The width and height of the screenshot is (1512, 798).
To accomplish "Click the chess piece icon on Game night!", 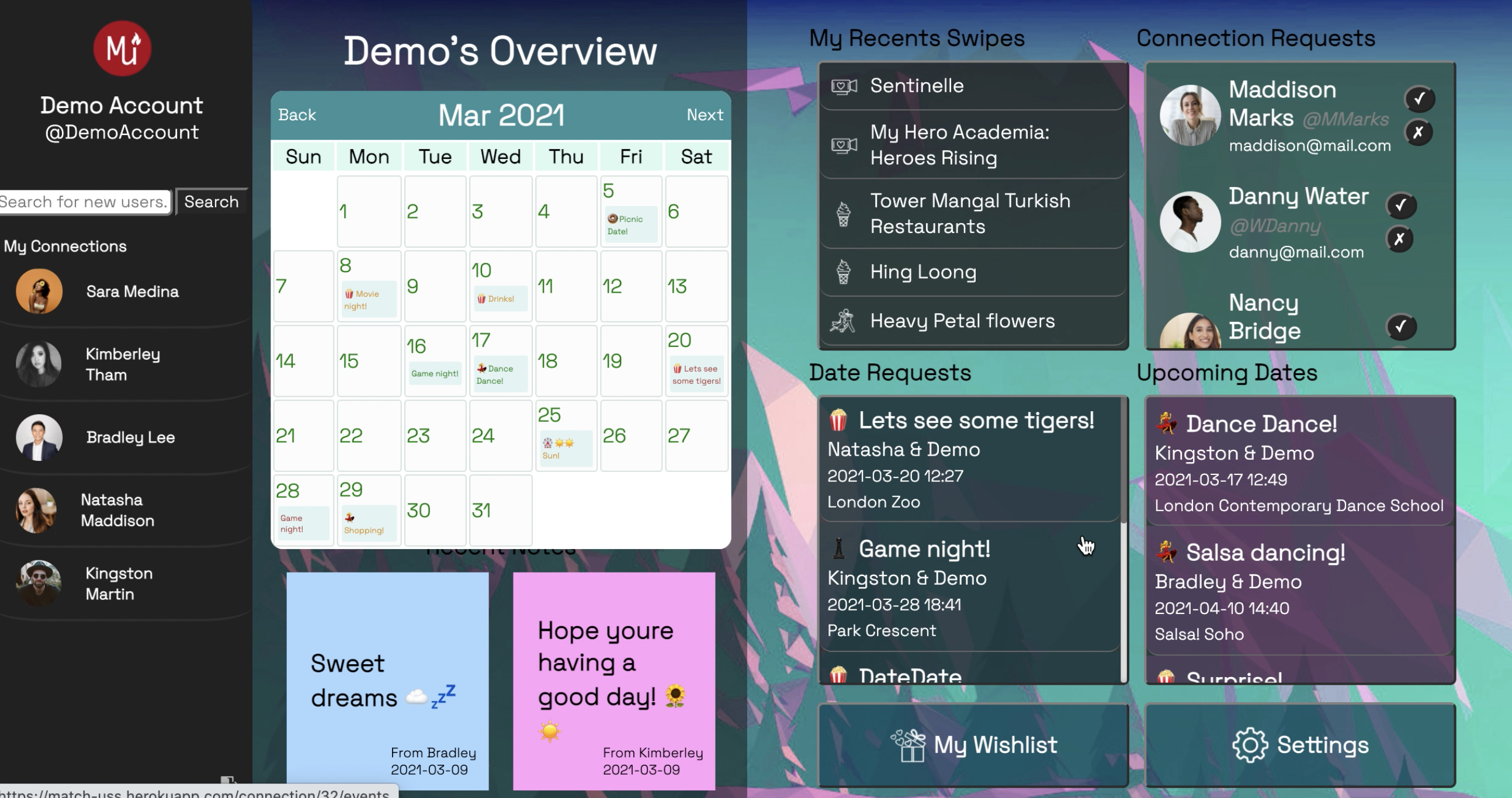I will click(839, 549).
